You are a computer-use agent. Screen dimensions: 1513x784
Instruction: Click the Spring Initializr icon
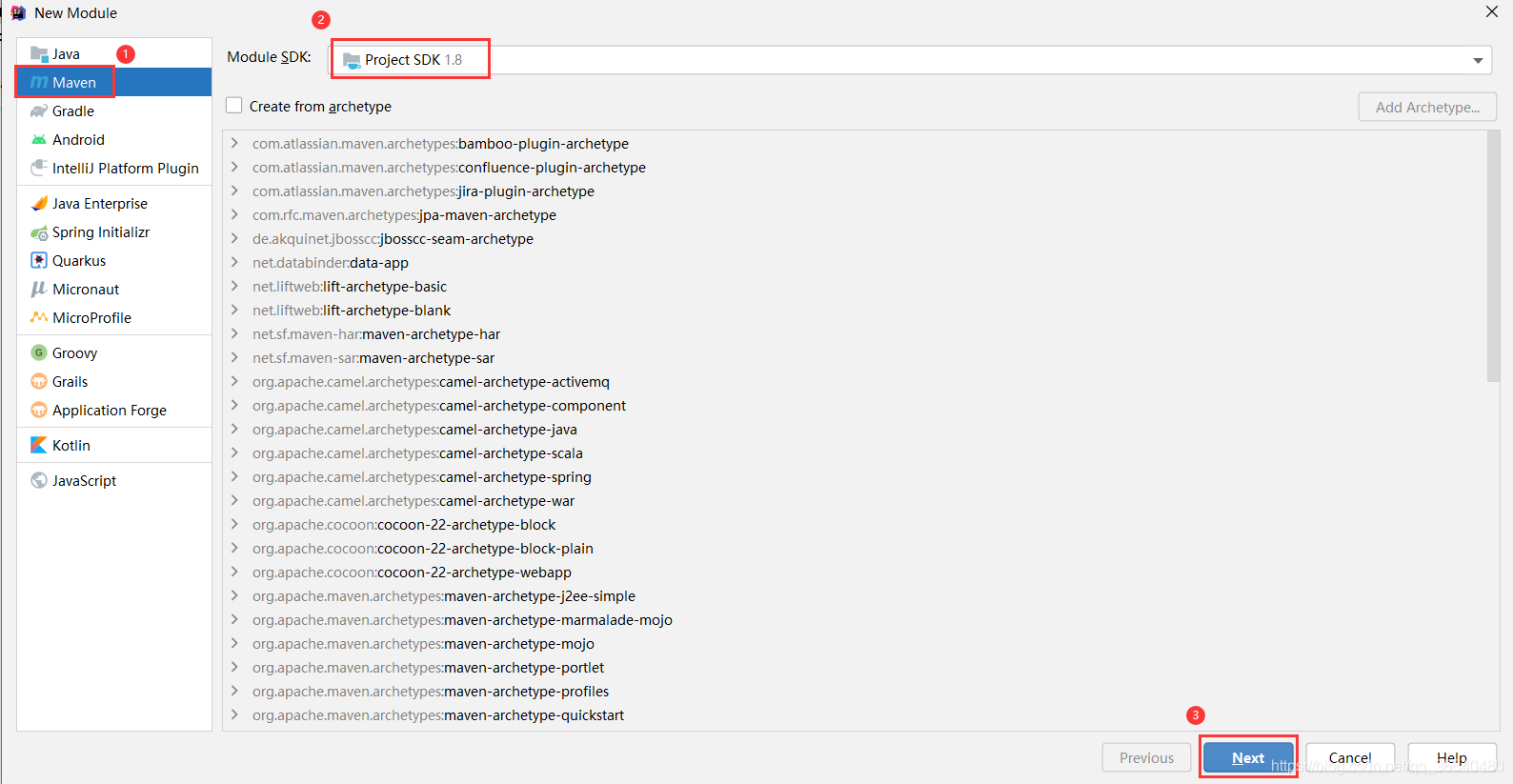pyautogui.click(x=39, y=232)
